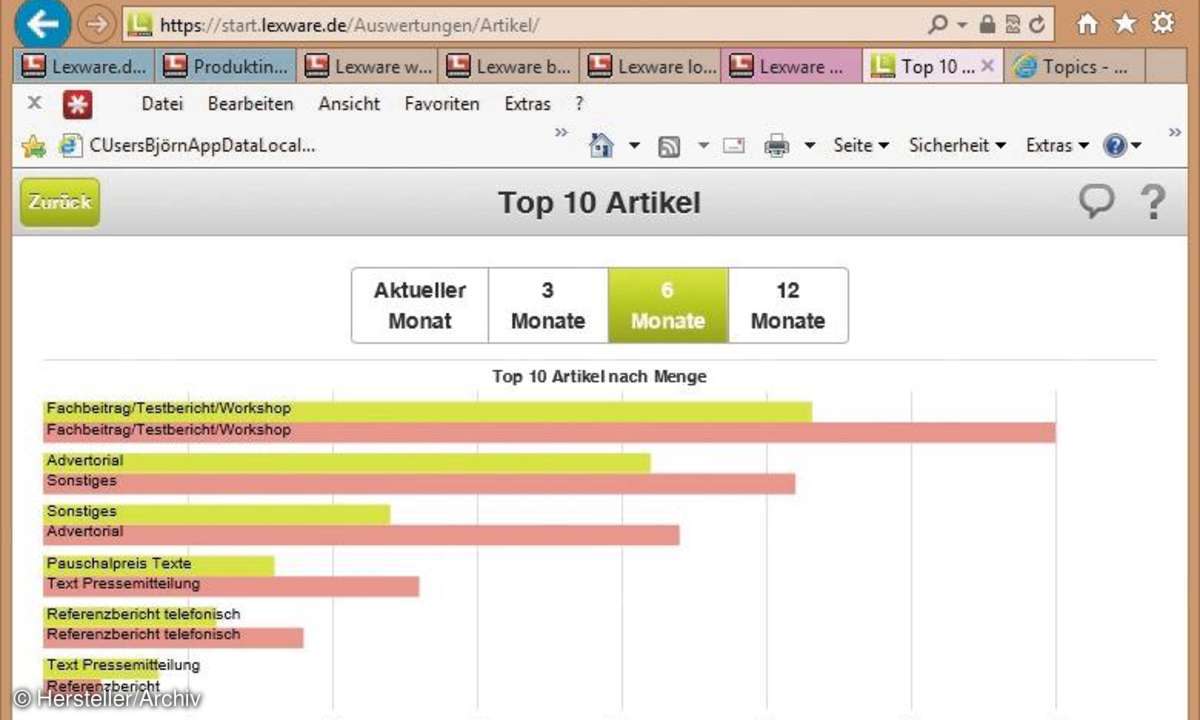Screen dimensions: 1200x720
Task: Click the padlock security icon
Action: click(988, 24)
